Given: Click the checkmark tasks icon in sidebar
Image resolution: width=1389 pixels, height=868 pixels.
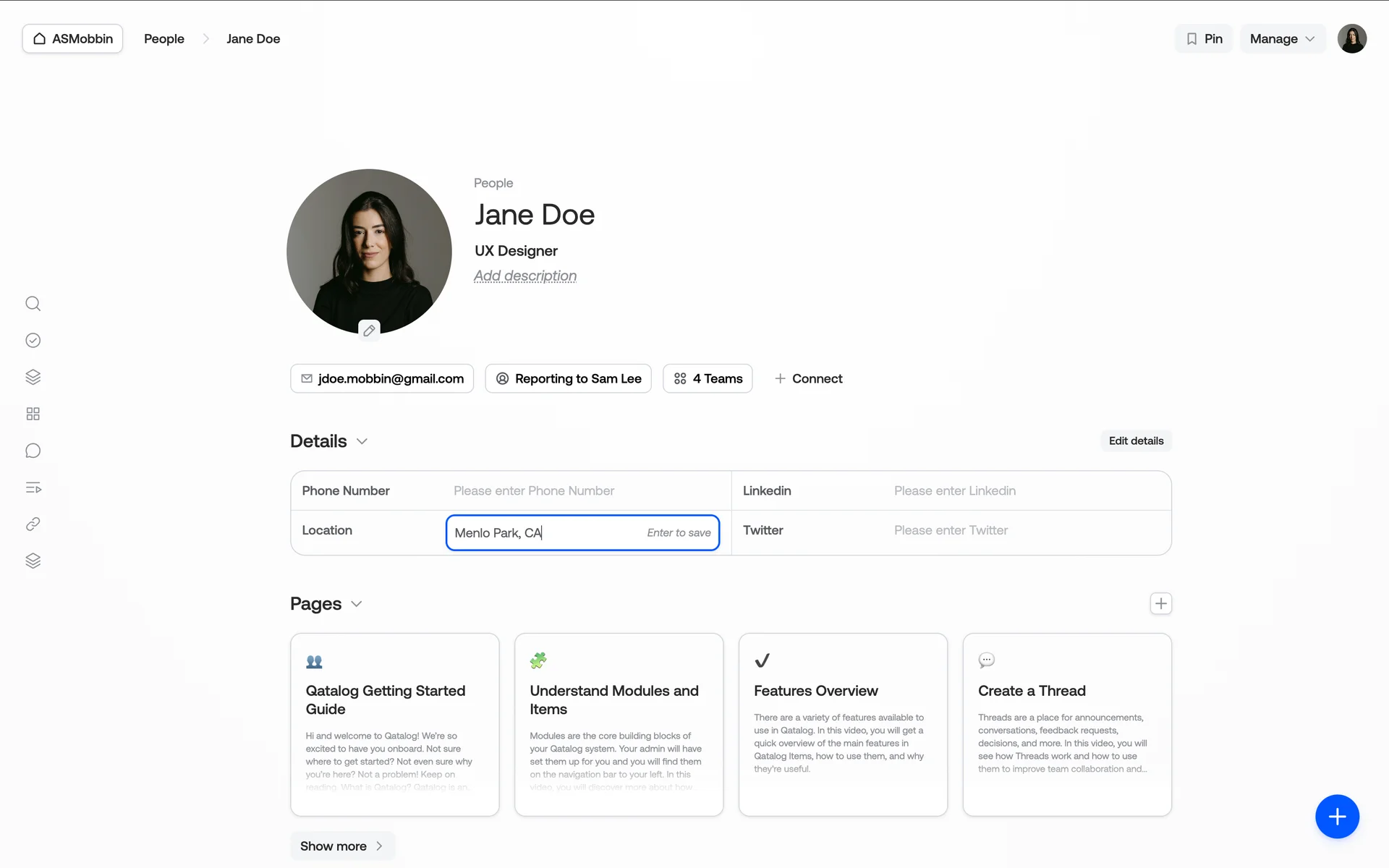Looking at the screenshot, I should pyautogui.click(x=33, y=341).
